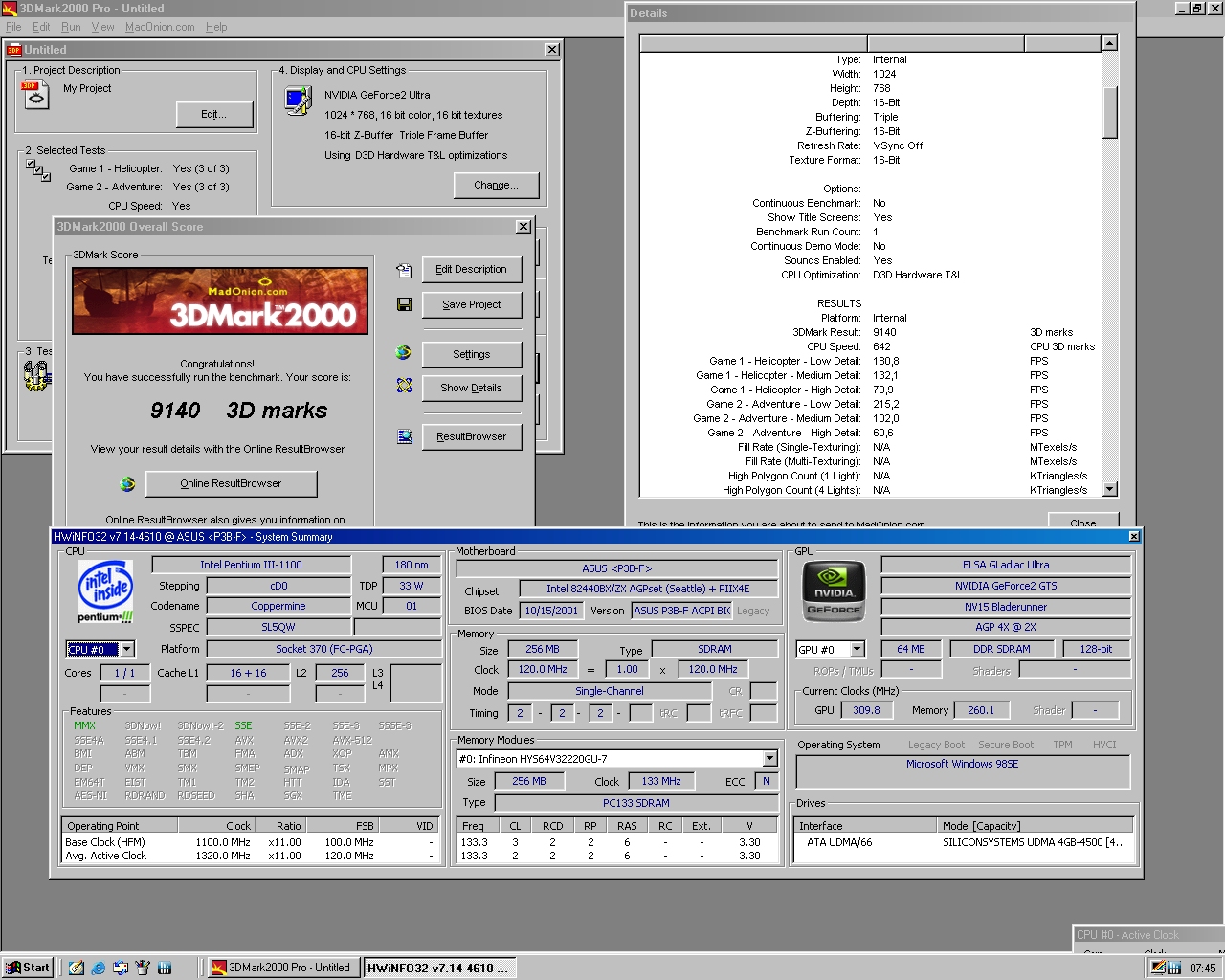Close the 3DMark2000 Overall Score dialog
1225x980 pixels.
click(523, 227)
